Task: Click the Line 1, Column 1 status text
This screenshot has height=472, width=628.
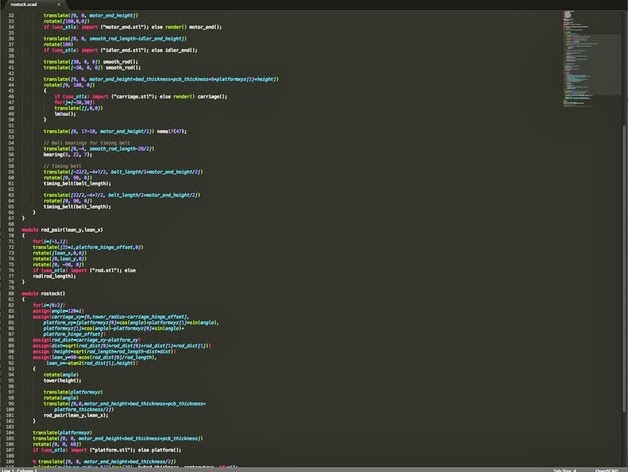Action: tap(19, 470)
